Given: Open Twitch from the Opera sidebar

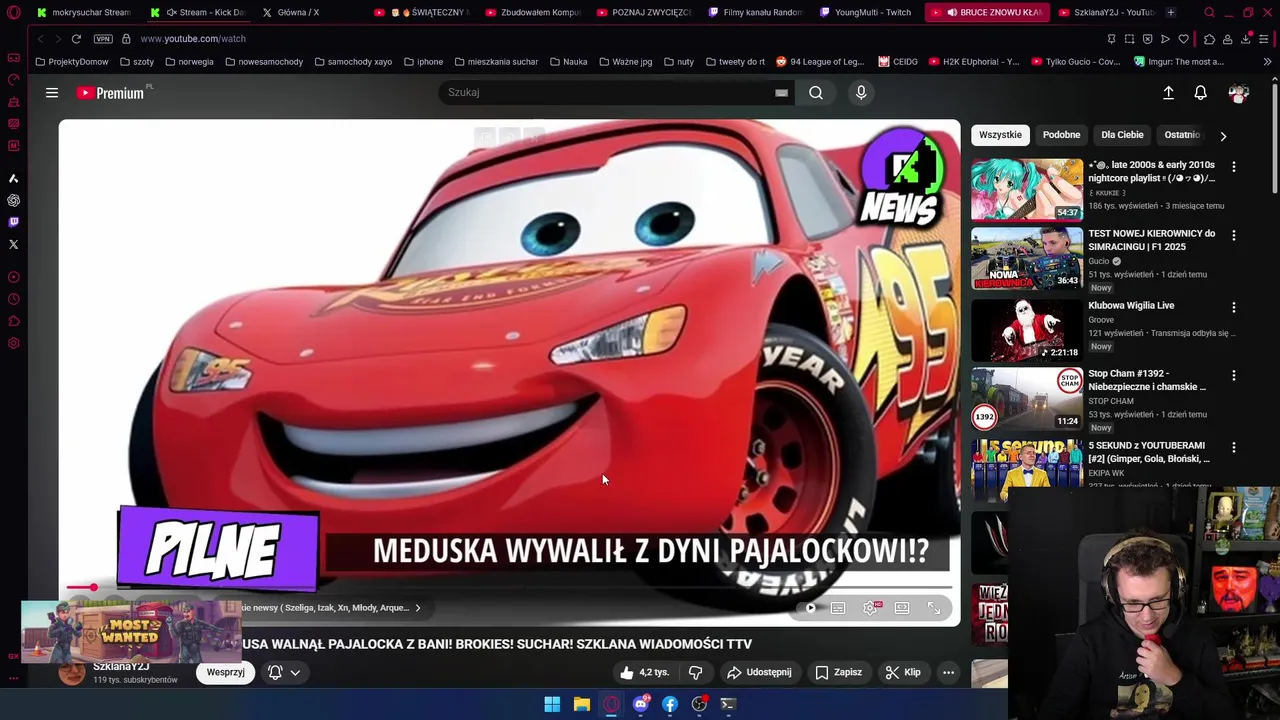Looking at the screenshot, I should [x=13, y=222].
